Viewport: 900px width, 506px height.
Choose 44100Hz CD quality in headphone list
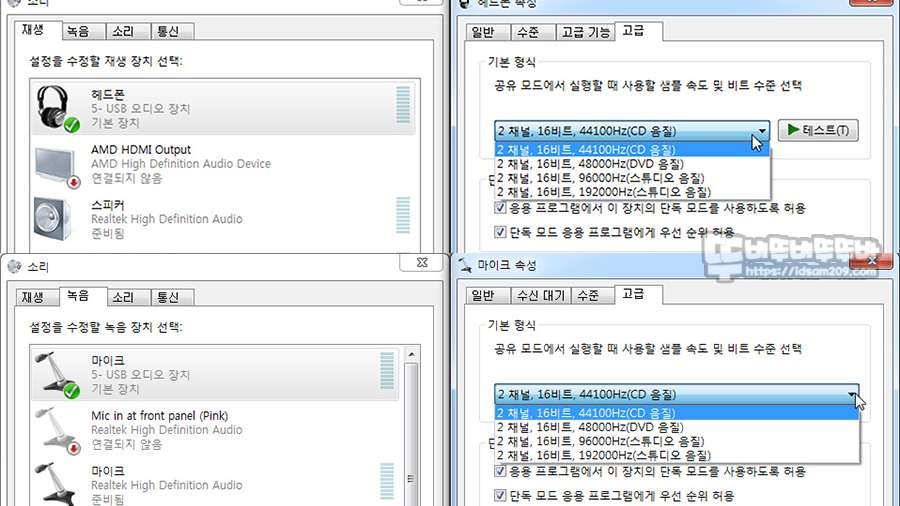[x=632, y=150]
